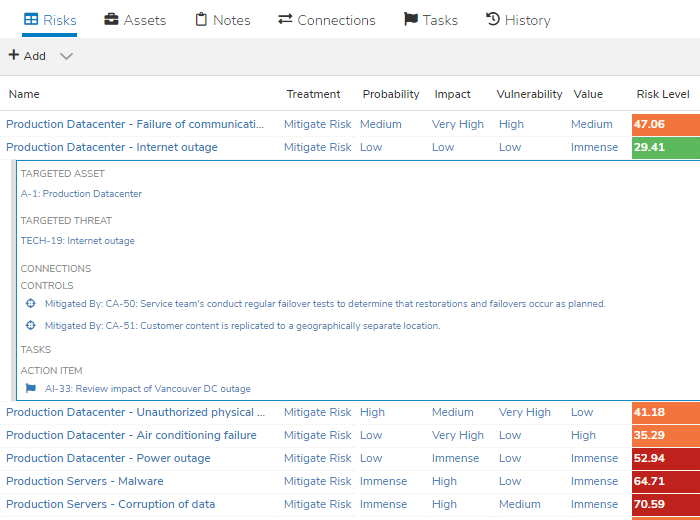Click the Notes clipboard icon
Image resolution: width=700 pixels, height=520 pixels.
201,20
